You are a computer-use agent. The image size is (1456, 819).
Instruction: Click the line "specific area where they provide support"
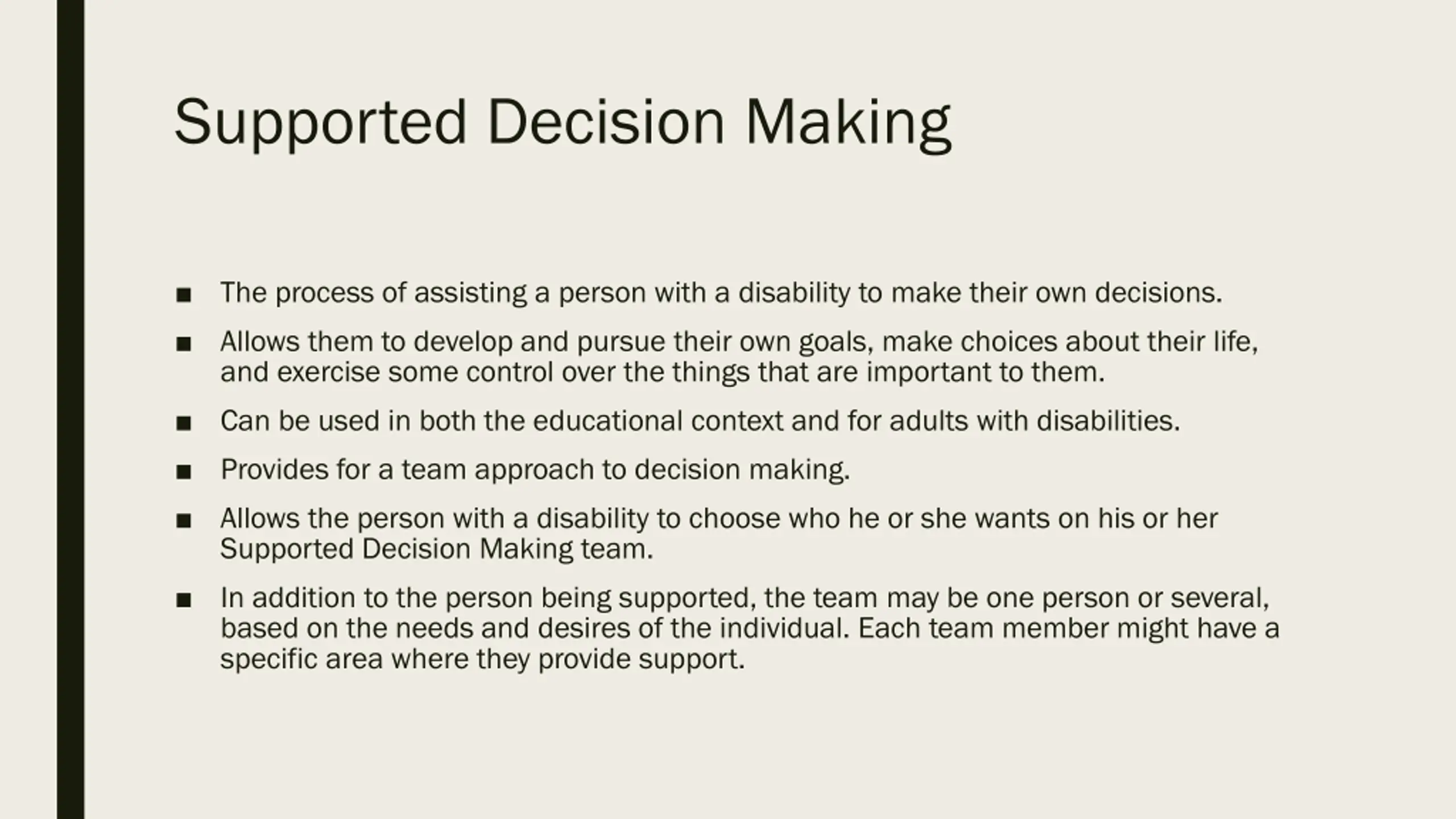click(482, 660)
